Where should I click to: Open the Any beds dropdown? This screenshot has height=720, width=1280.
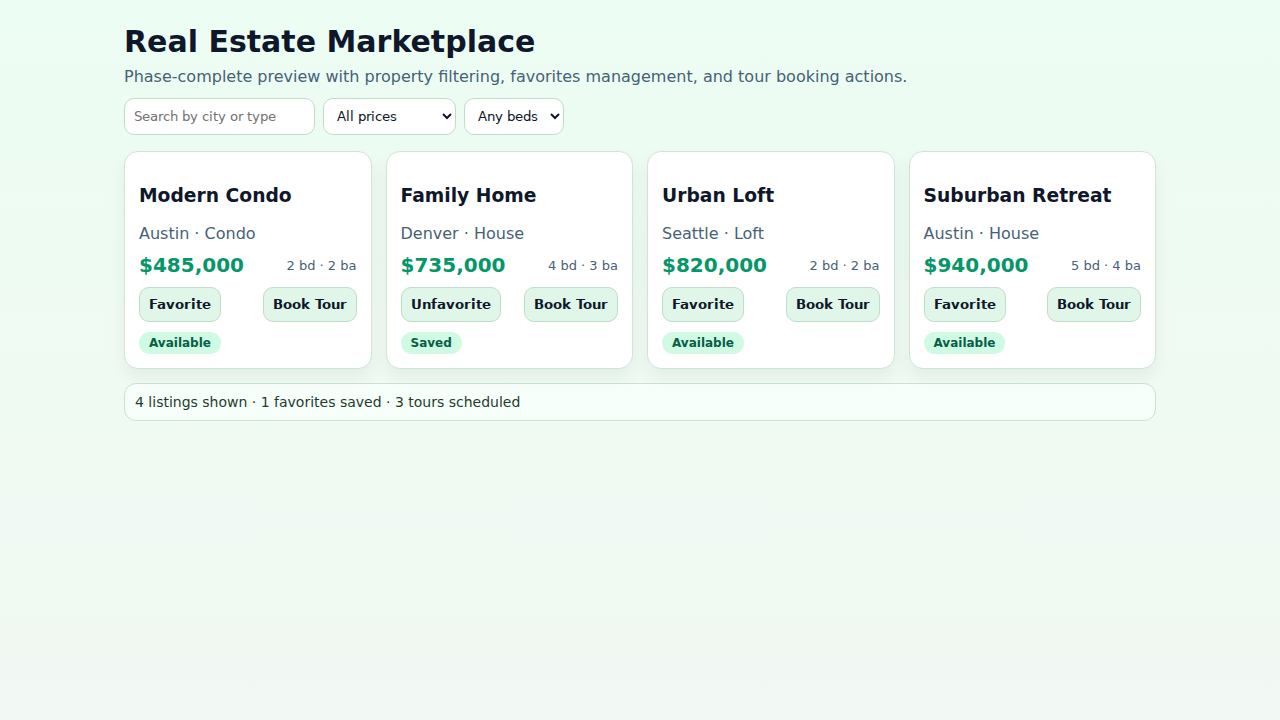pos(513,116)
